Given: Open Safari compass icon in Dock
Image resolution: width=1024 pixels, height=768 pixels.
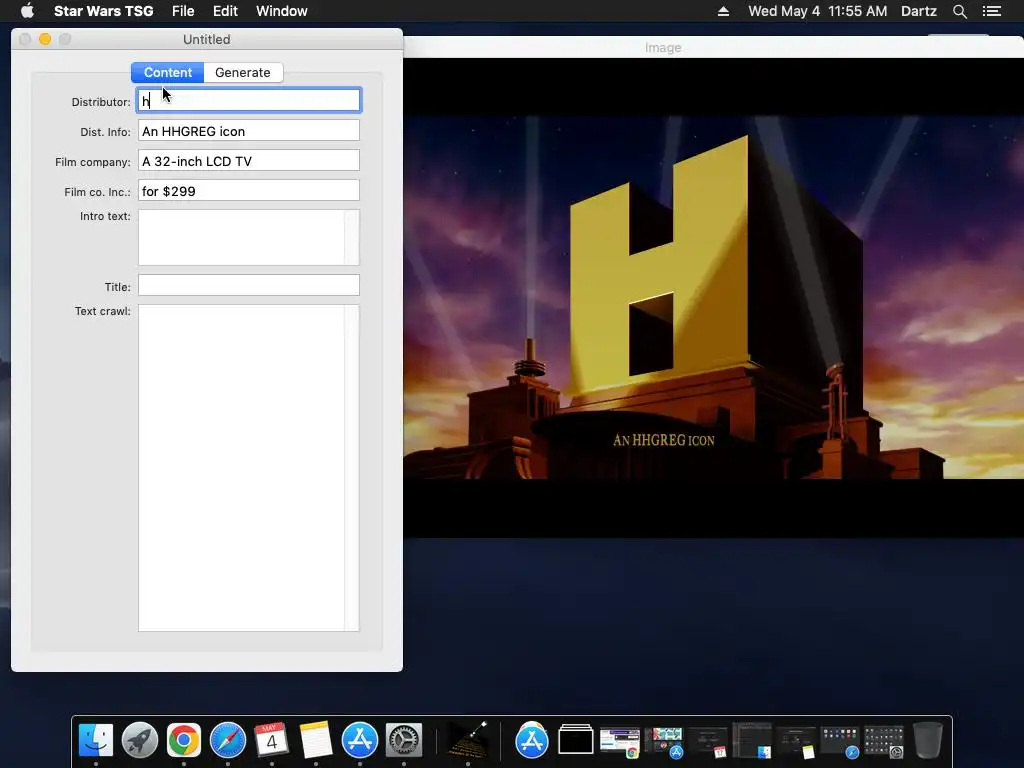Looking at the screenshot, I should (228, 741).
